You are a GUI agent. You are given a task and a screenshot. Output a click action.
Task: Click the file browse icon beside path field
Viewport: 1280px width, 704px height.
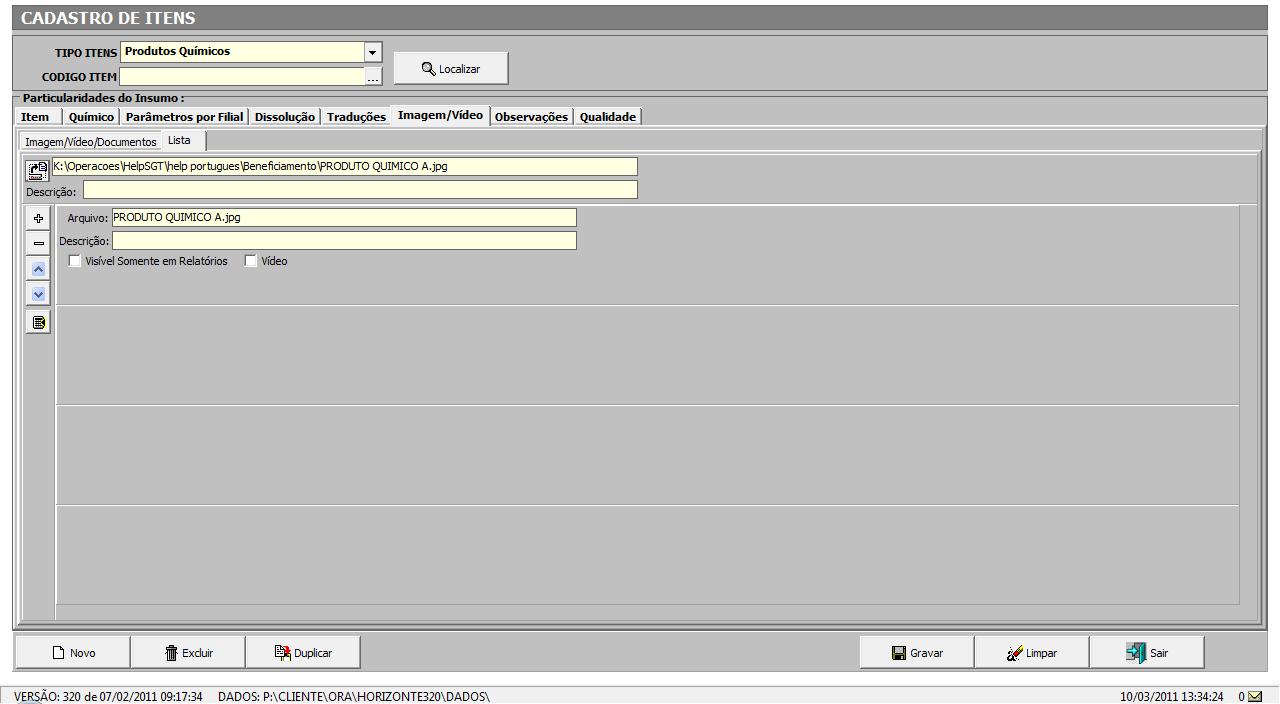[37, 169]
